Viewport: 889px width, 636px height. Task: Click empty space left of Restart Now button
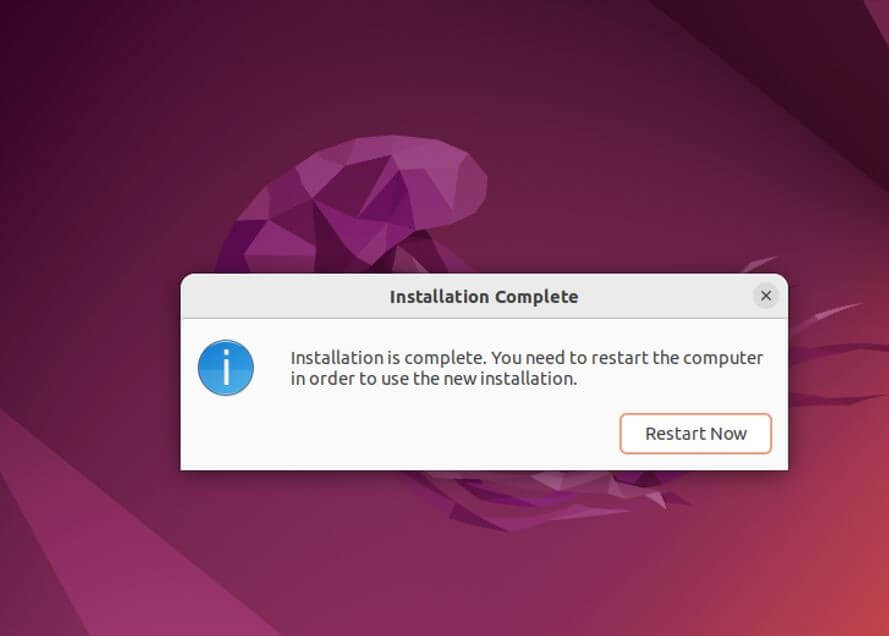pyautogui.click(x=454, y=434)
